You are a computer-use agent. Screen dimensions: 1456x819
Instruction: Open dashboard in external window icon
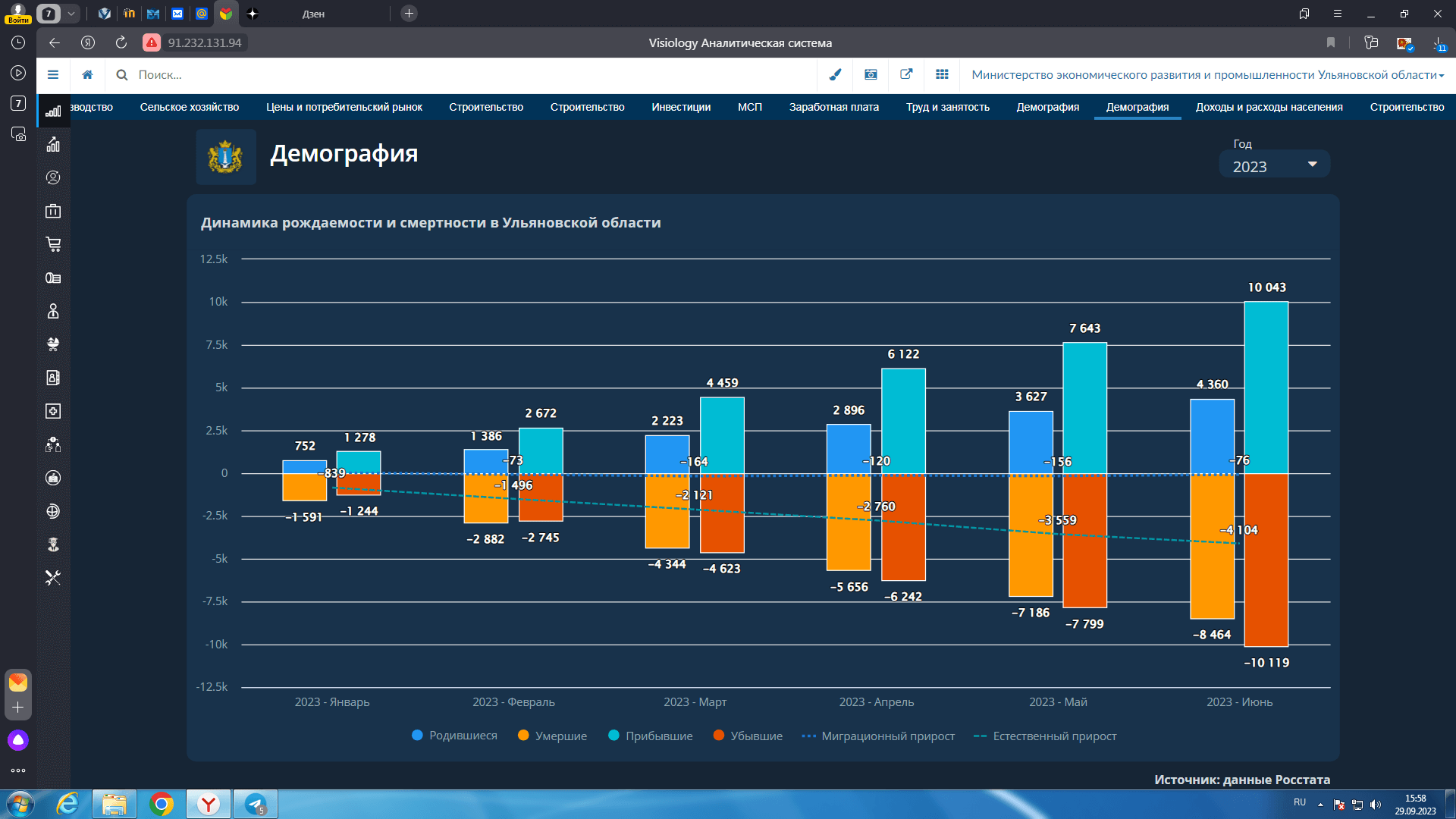[906, 74]
